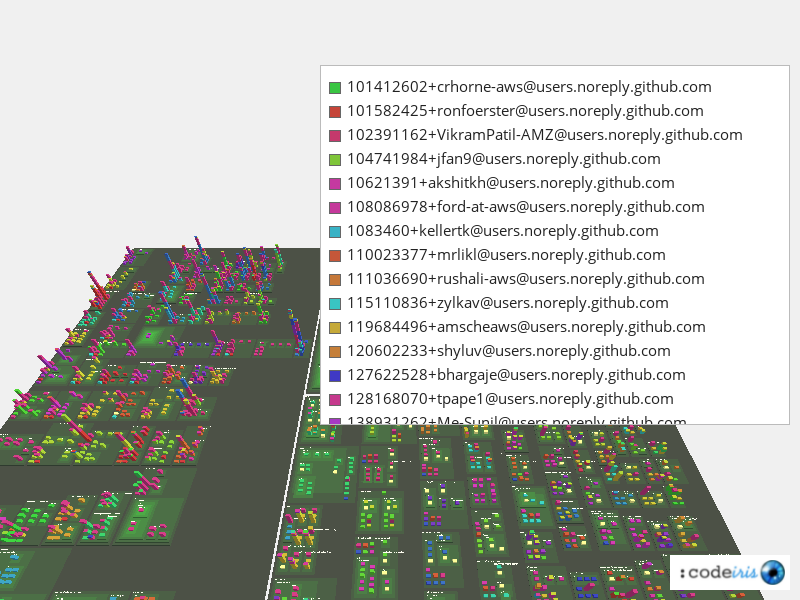Click the magenta swatch for akshitkh

click(x=335, y=184)
